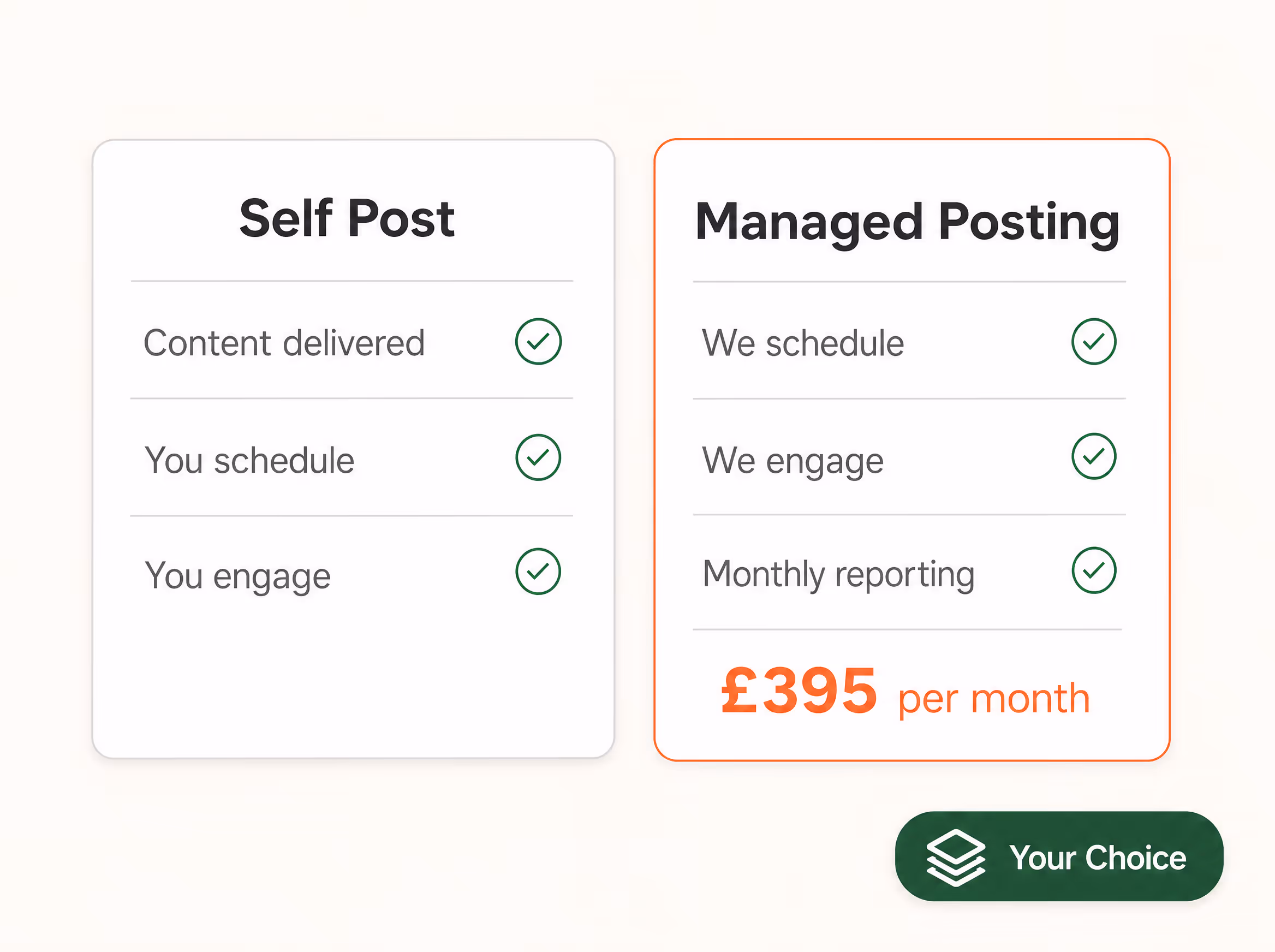
Task: Select the Self Post heading
Action: (x=347, y=218)
